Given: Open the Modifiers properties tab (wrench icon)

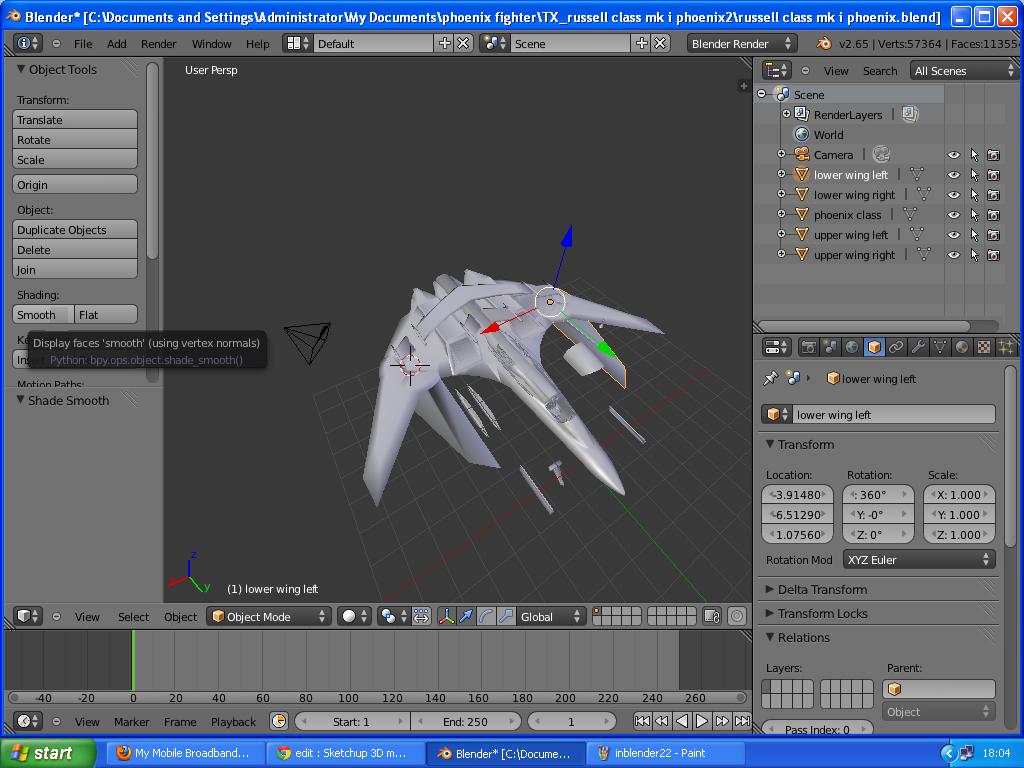Looking at the screenshot, I should (919, 346).
